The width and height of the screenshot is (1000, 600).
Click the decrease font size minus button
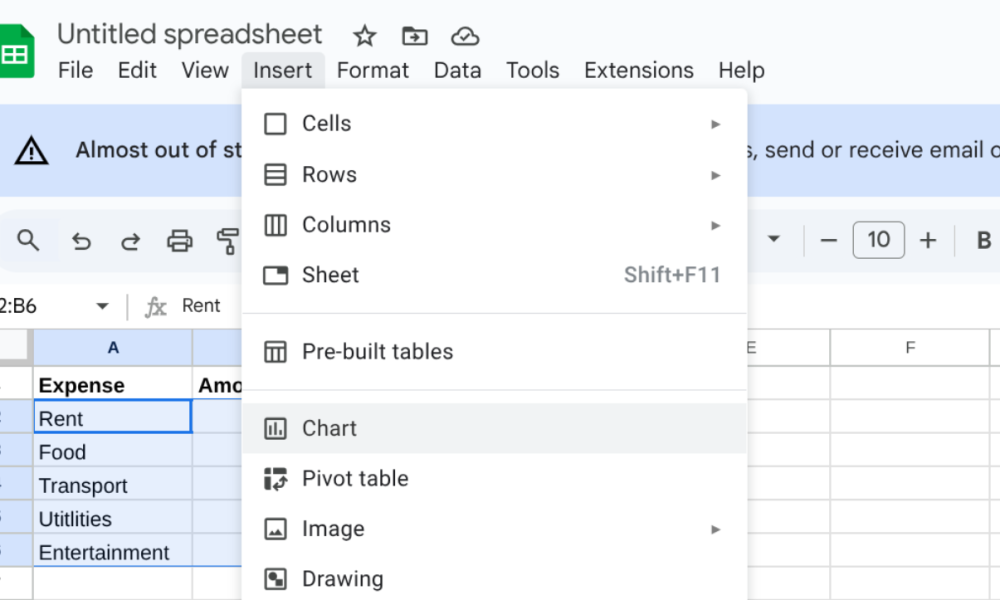click(x=827, y=241)
